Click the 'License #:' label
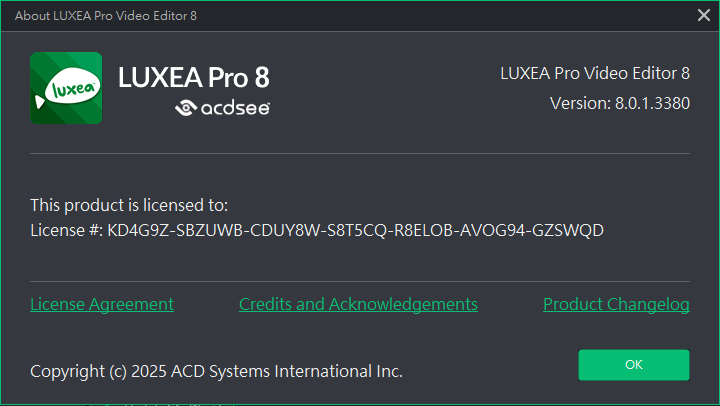 point(67,230)
